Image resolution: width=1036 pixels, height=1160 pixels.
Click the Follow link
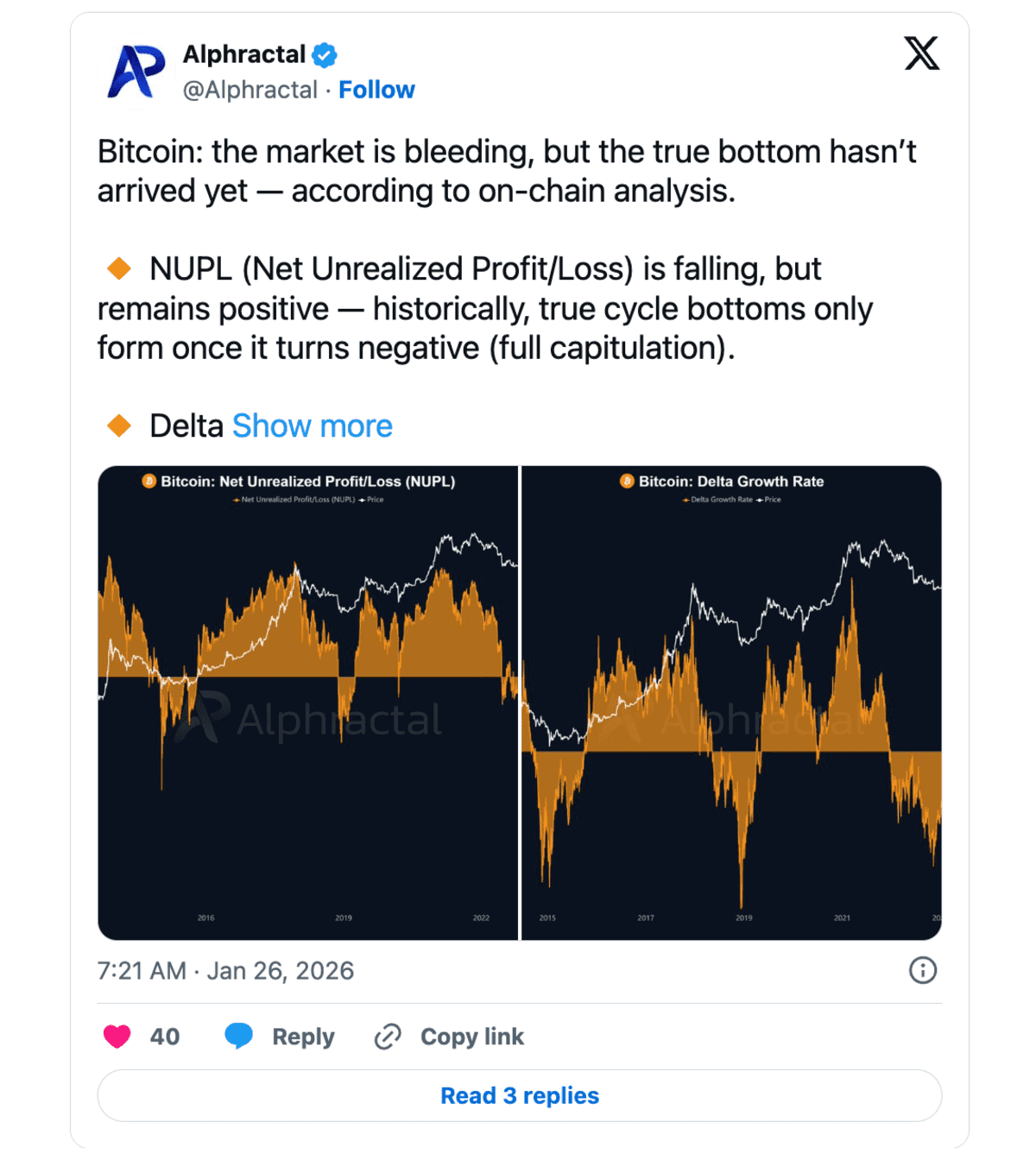[x=376, y=89]
